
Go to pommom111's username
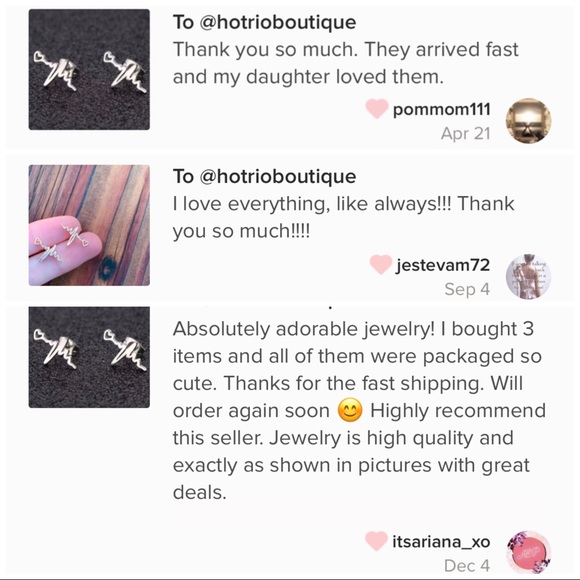click(x=442, y=110)
